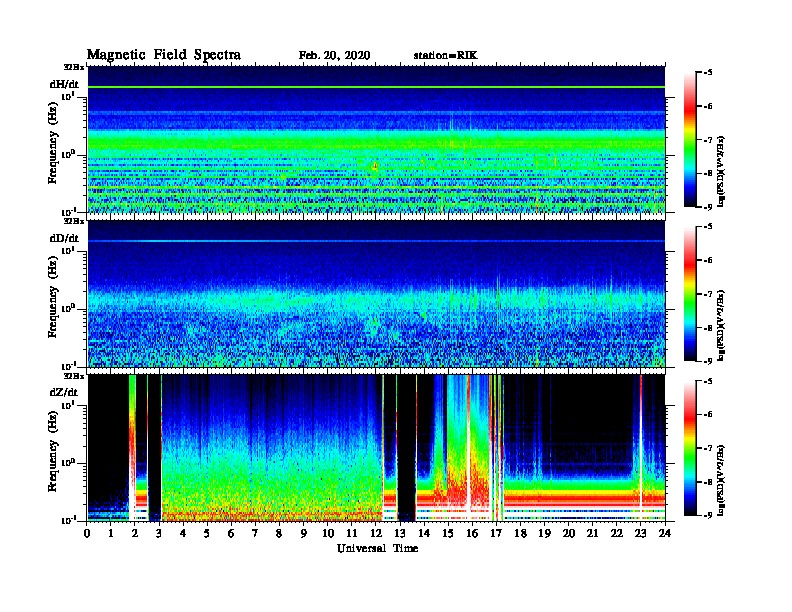Click the 10^-1 frequency tick of dZ/dt panel

68,520
